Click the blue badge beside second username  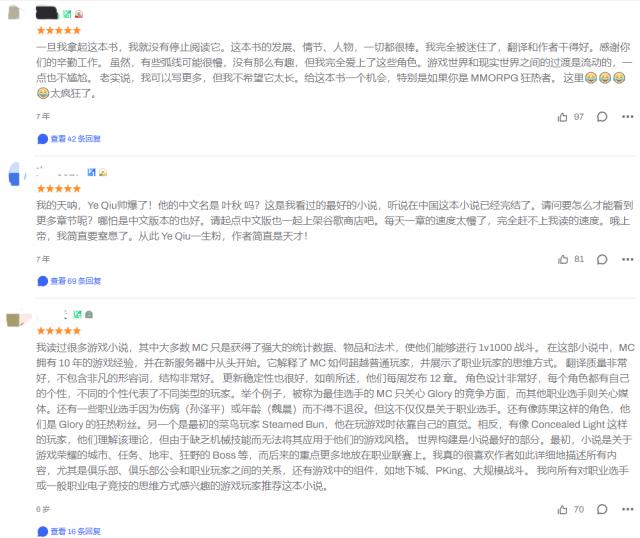point(91,172)
